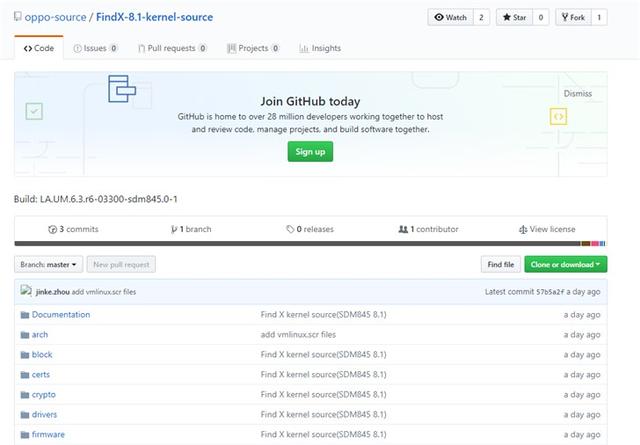
Task: Click the tag icon beside releases
Action: point(290,229)
